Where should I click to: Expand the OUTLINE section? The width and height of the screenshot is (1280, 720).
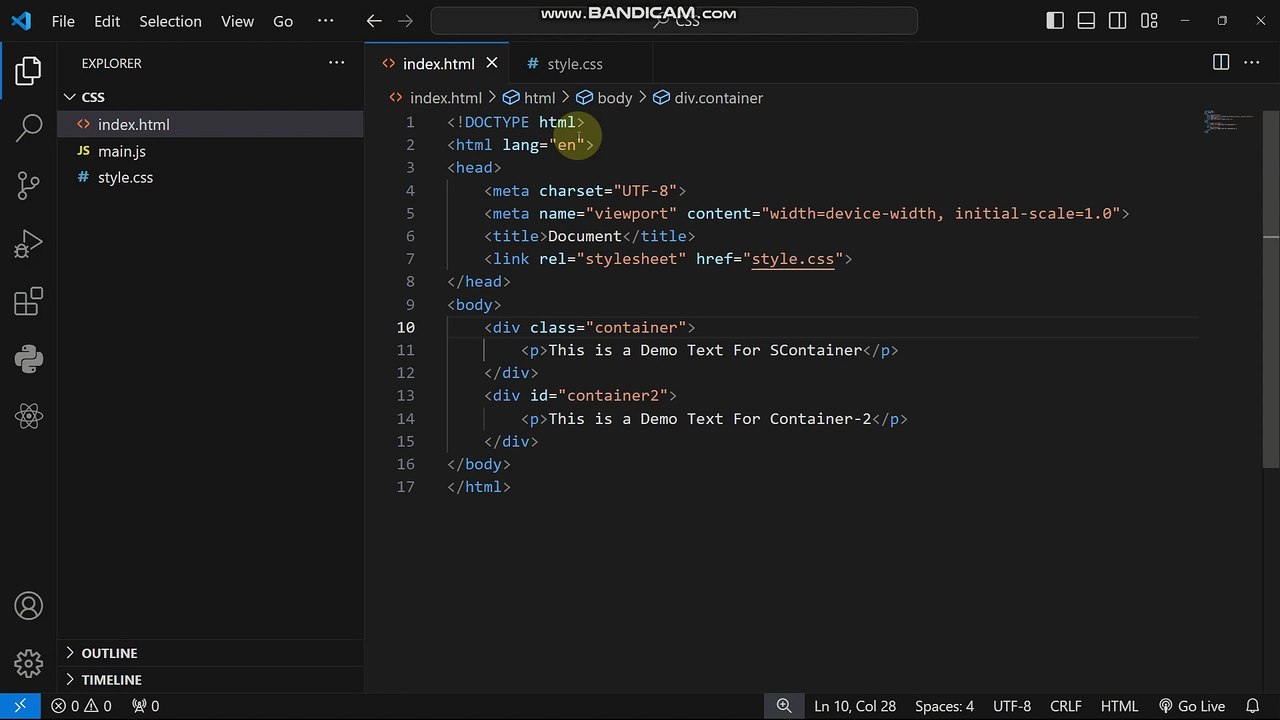click(x=109, y=653)
